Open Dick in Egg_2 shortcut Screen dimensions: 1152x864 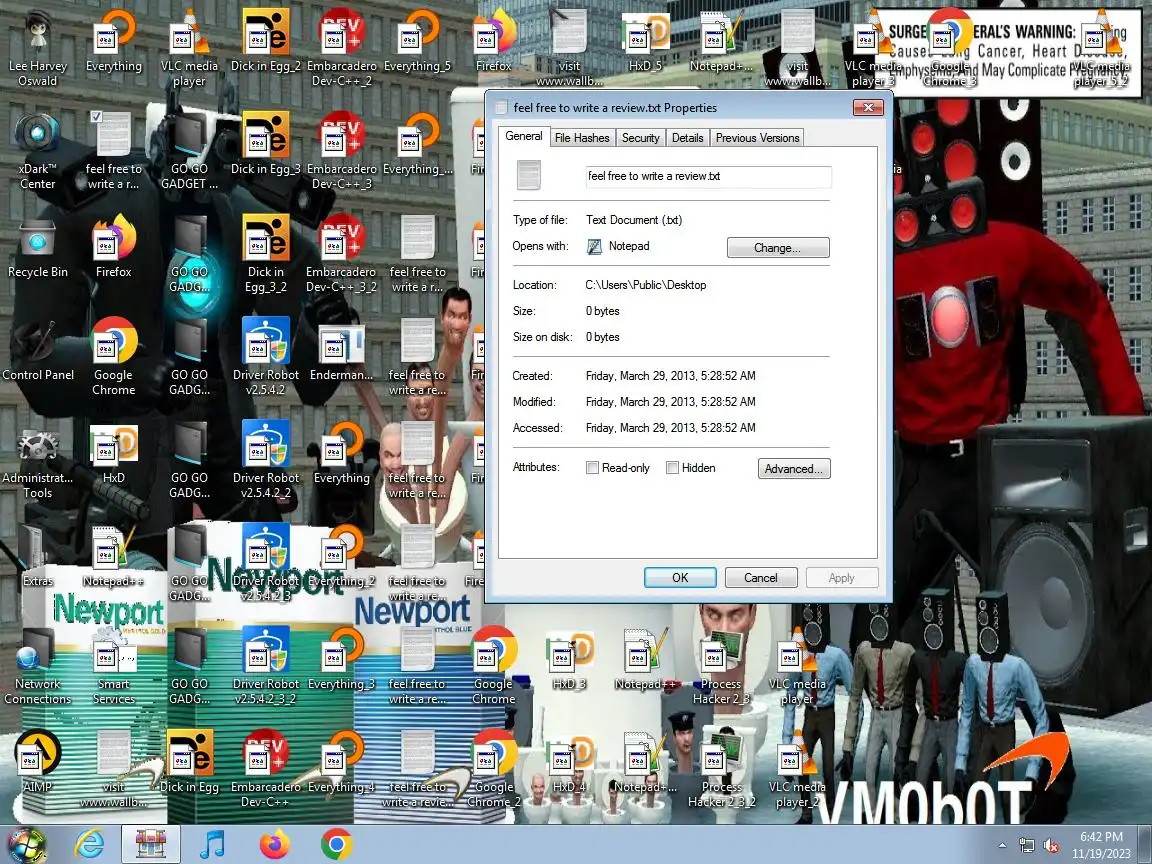tap(265, 41)
